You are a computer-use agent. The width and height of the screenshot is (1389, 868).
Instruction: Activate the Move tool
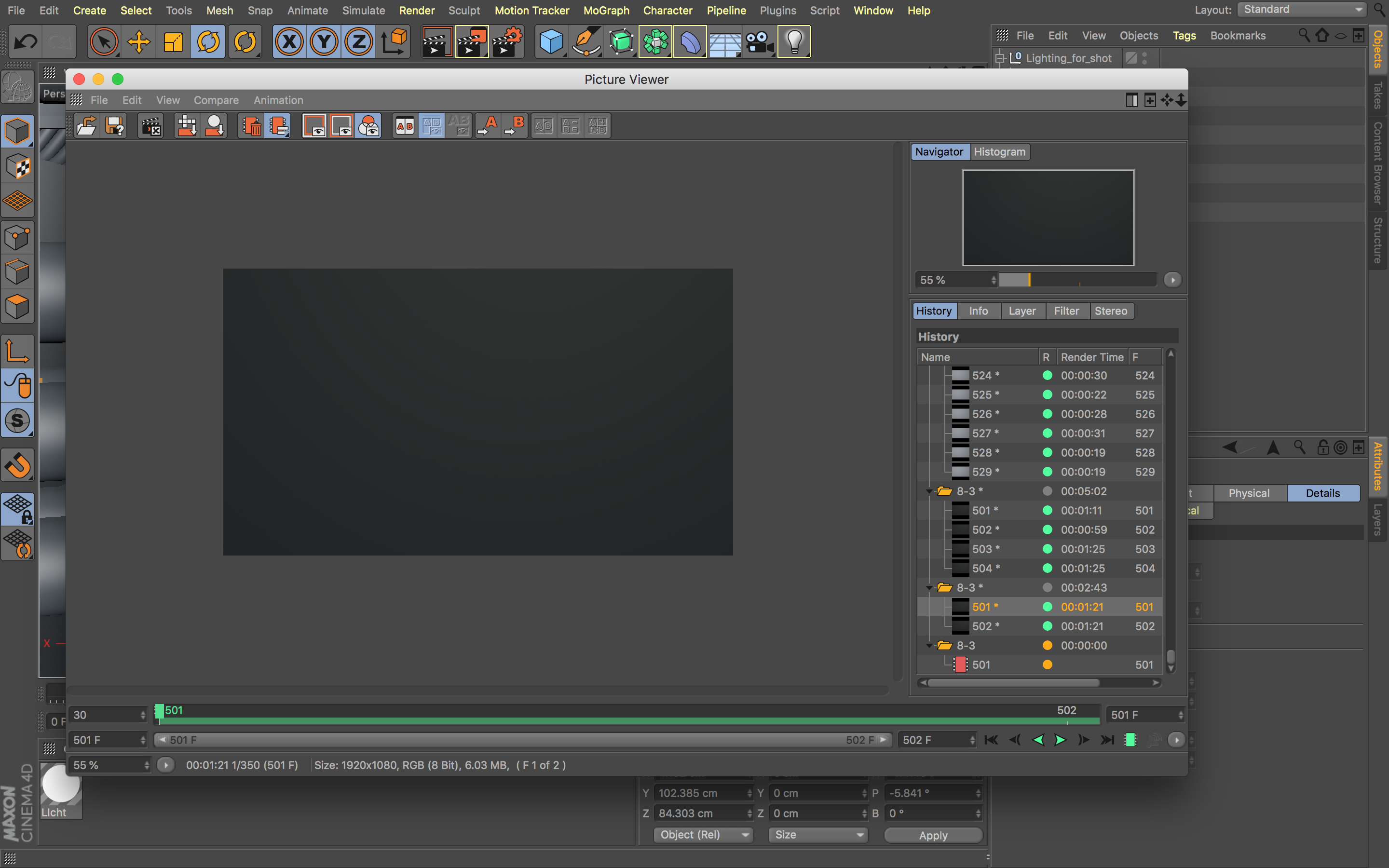(x=138, y=41)
